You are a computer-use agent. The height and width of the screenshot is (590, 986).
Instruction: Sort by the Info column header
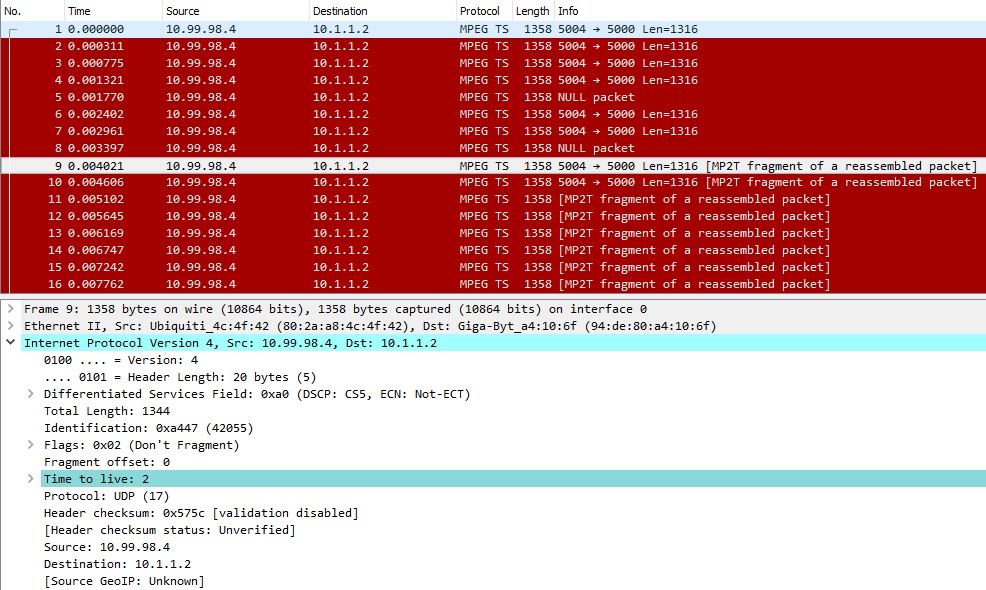coord(770,11)
